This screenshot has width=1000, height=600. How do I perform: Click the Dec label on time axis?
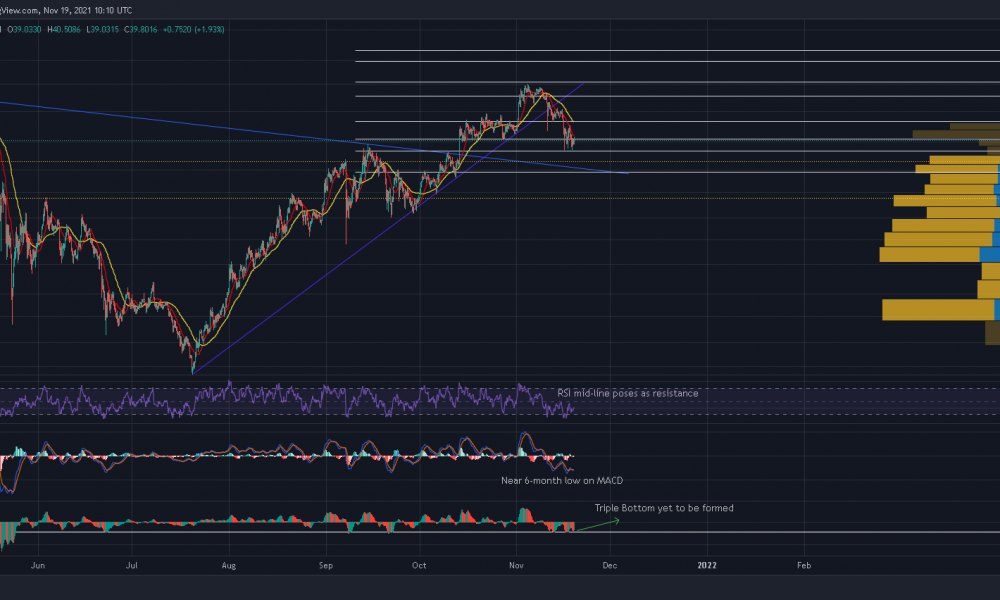[x=610, y=566]
